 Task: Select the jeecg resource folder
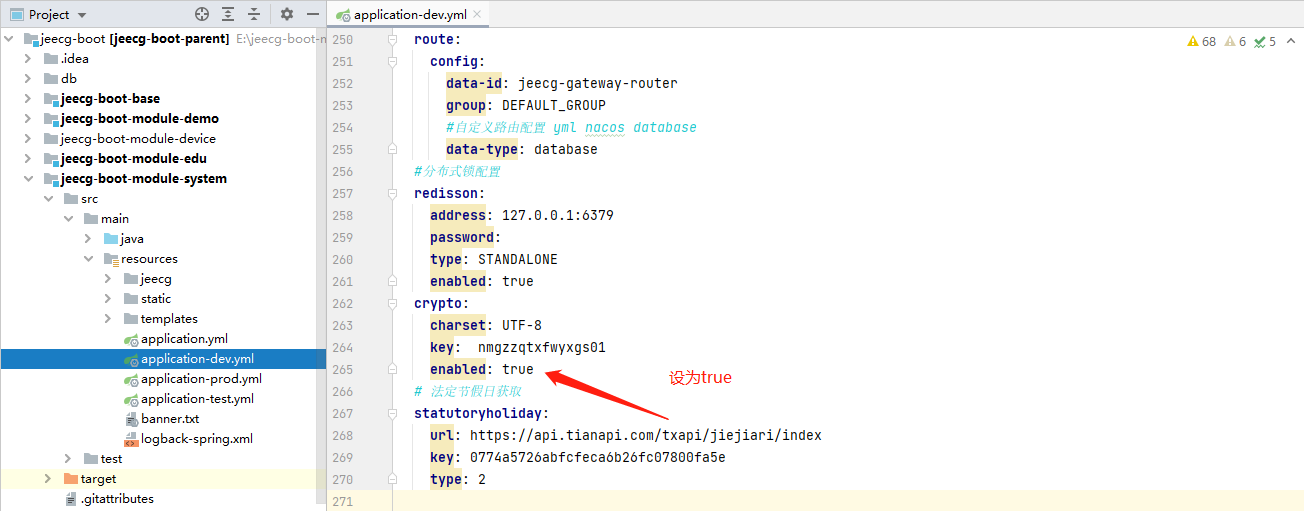(x=156, y=278)
